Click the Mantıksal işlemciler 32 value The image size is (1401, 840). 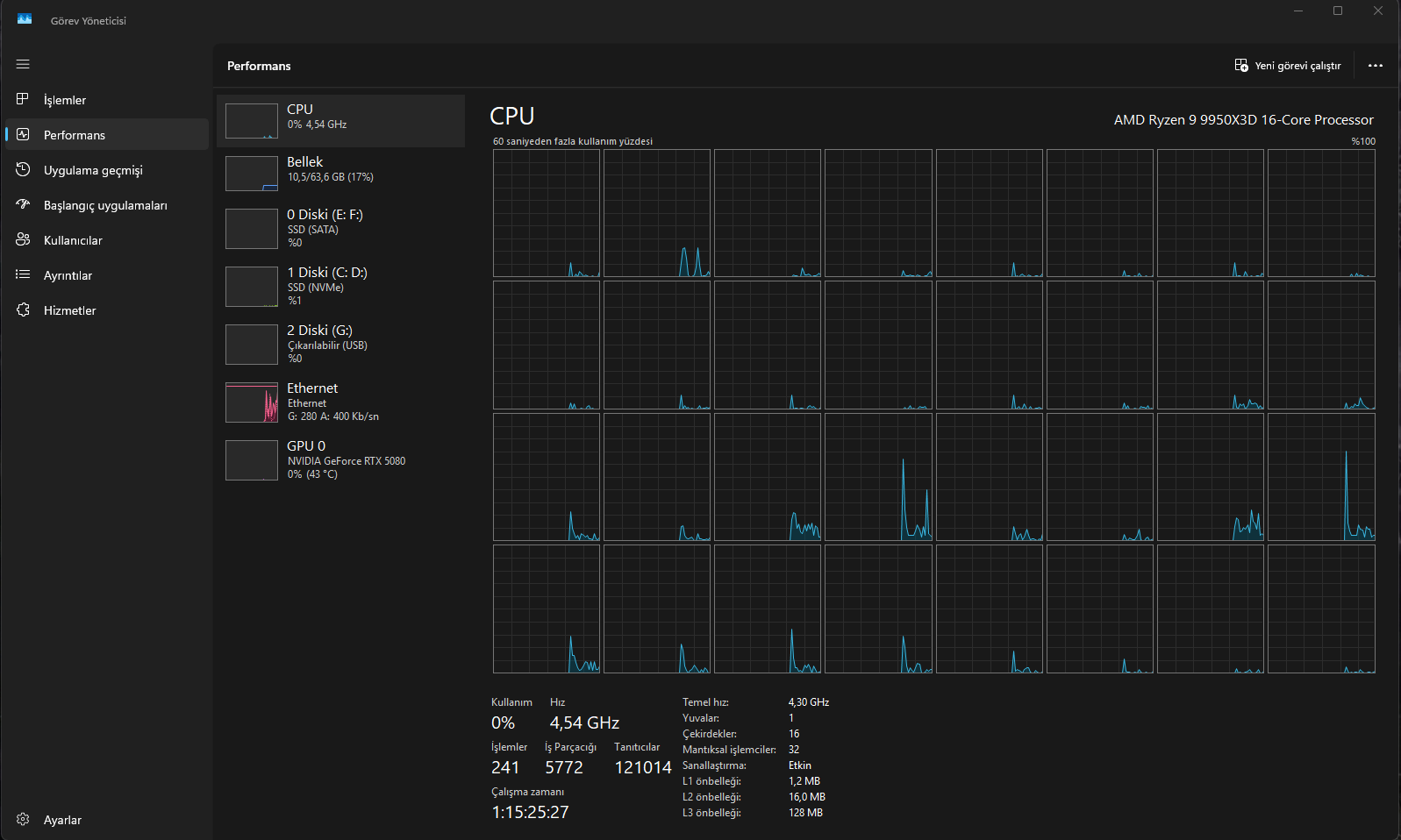coord(794,750)
